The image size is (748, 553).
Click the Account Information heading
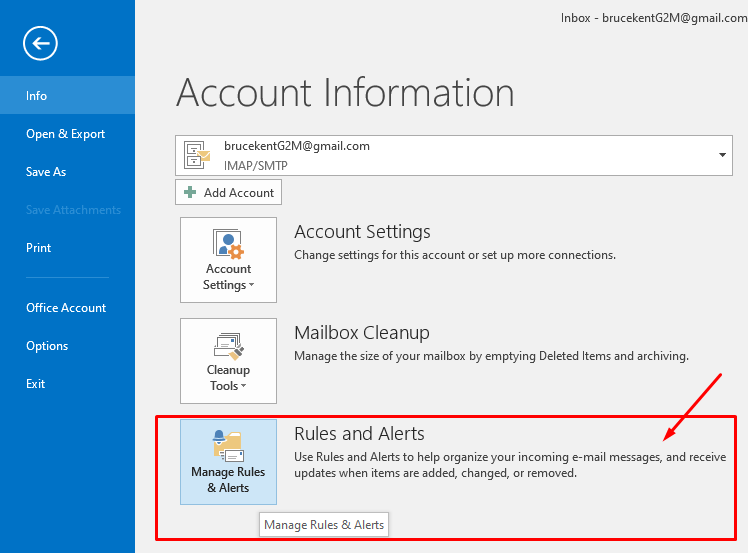(345, 93)
